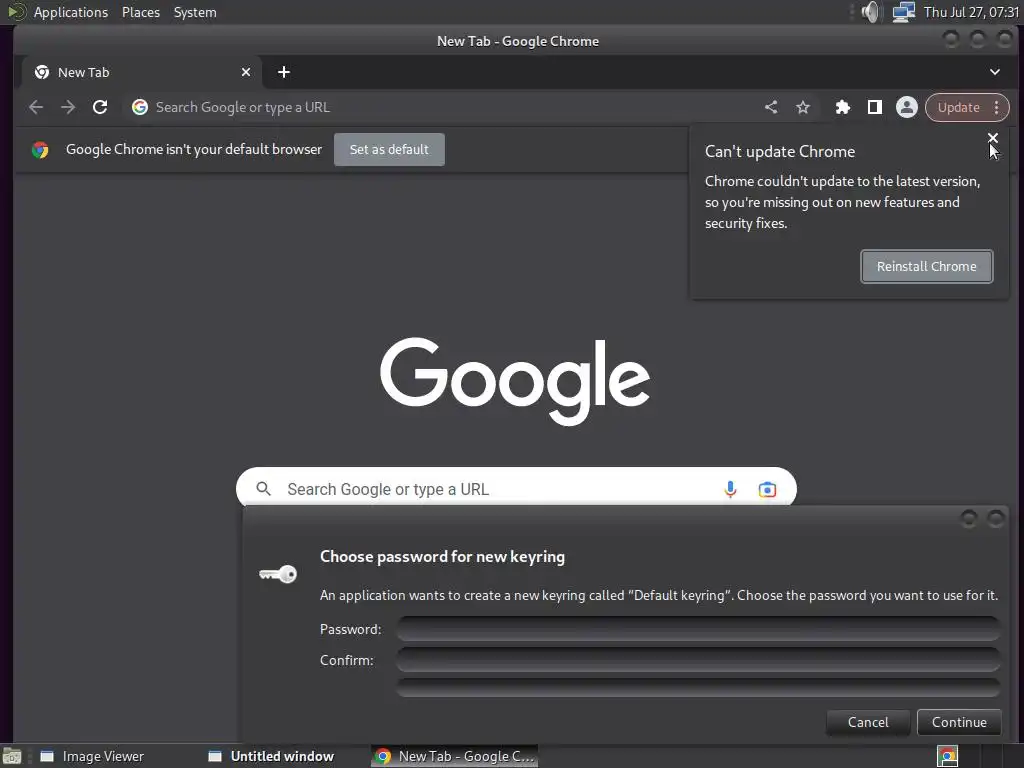This screenshot has width=1024, height=768.
Task: Expand the tab search dropdown arrow
Action: pos(995,72)
